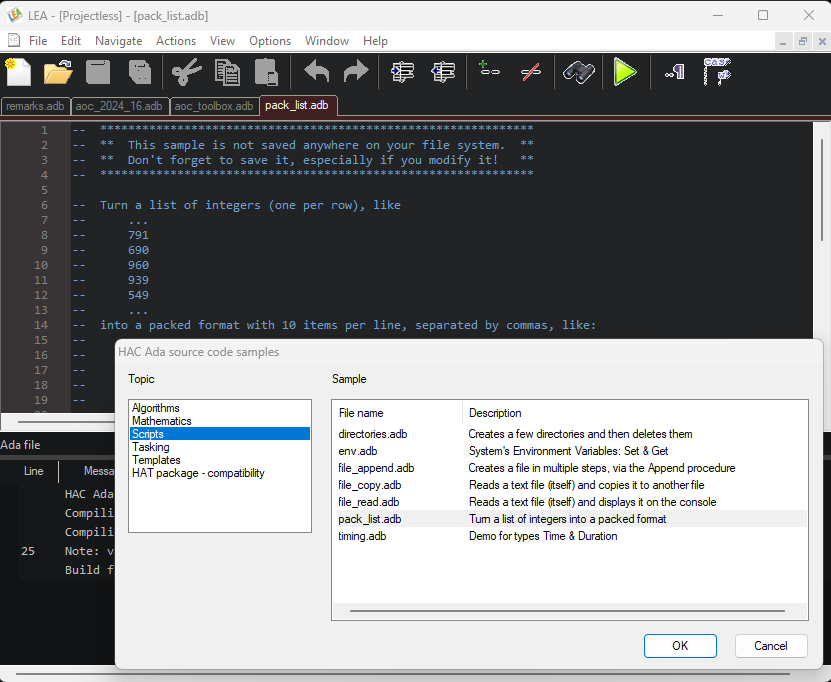
Task: Click the document icon left of File menu
Action: [x=14, y=40]
